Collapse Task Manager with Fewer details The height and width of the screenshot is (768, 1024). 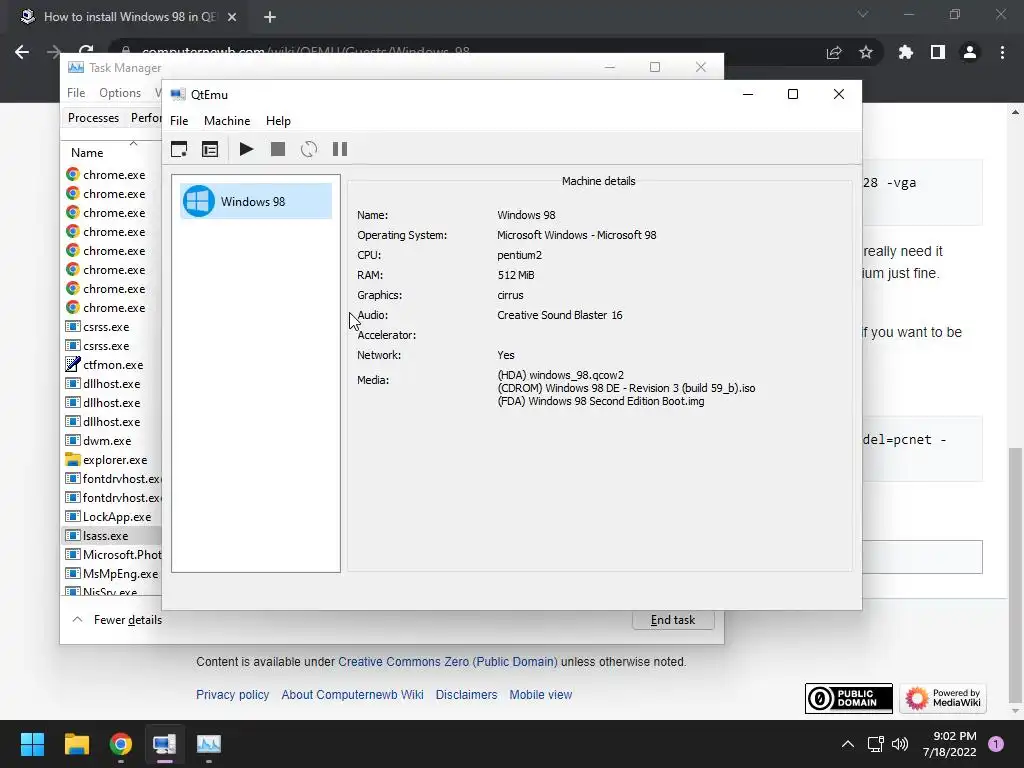[117, 620]
